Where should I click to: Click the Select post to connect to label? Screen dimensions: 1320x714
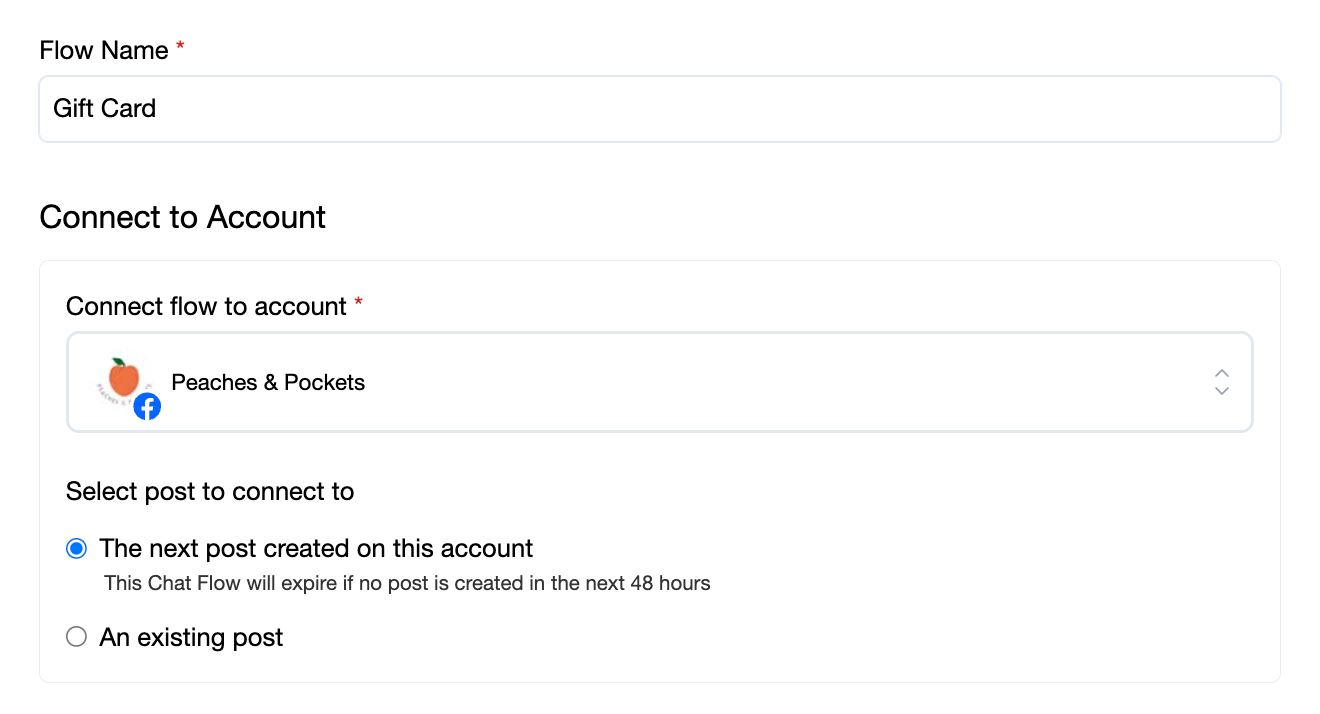[210, 491]
